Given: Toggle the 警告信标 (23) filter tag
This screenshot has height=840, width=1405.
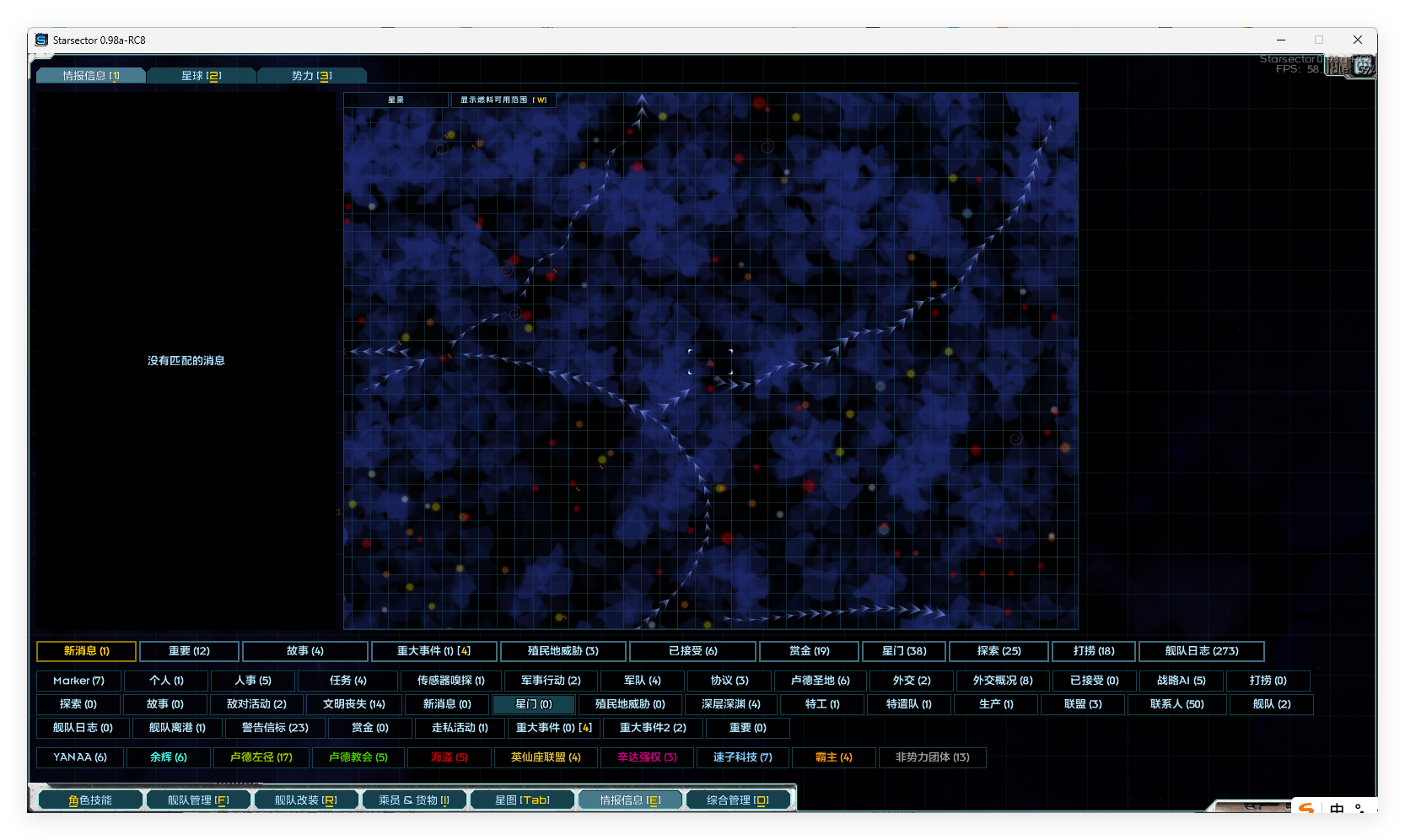Looking at the screenshot, I should [x=275, y=728].
